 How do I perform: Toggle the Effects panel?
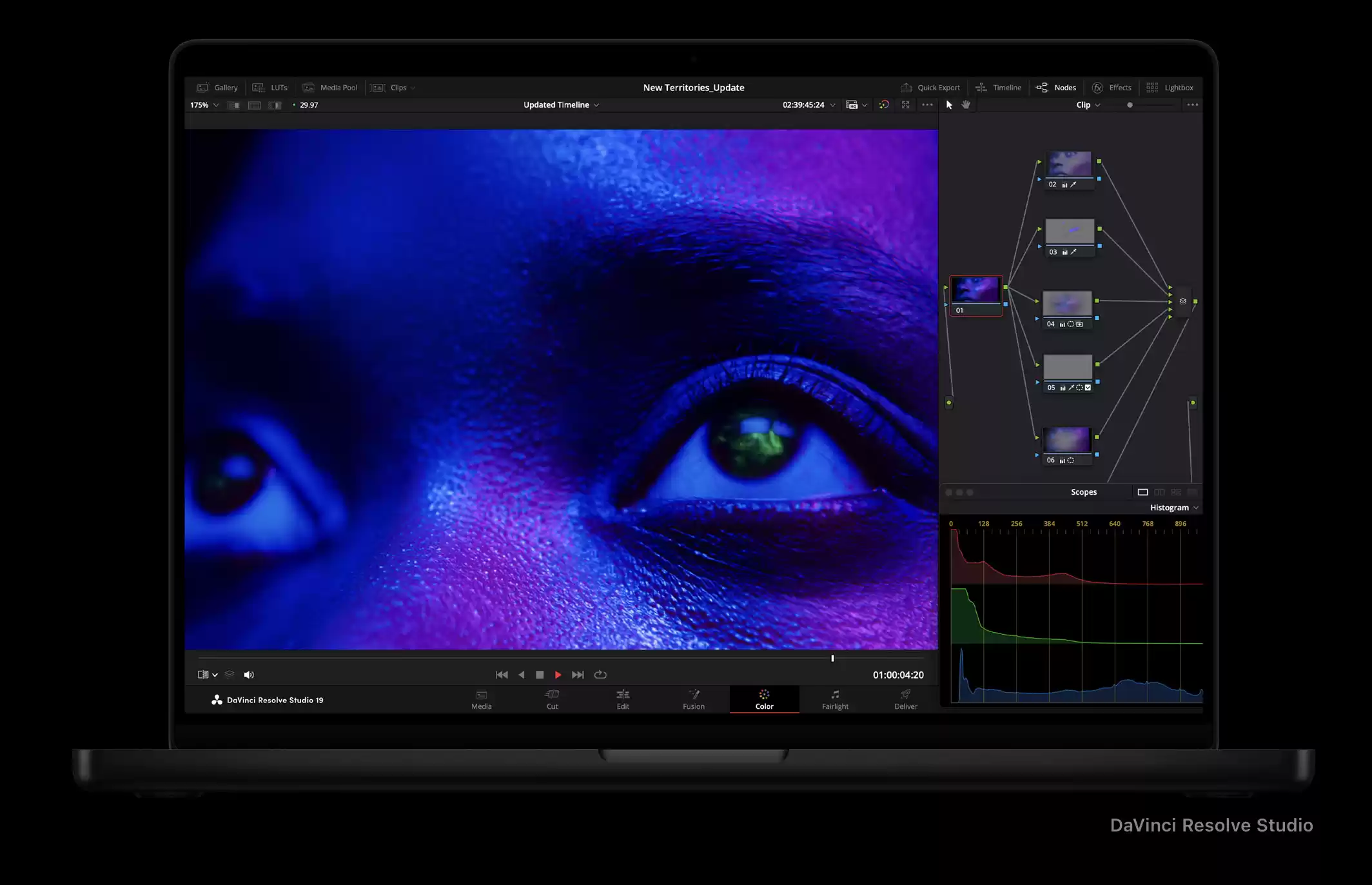click(1112, 88)
